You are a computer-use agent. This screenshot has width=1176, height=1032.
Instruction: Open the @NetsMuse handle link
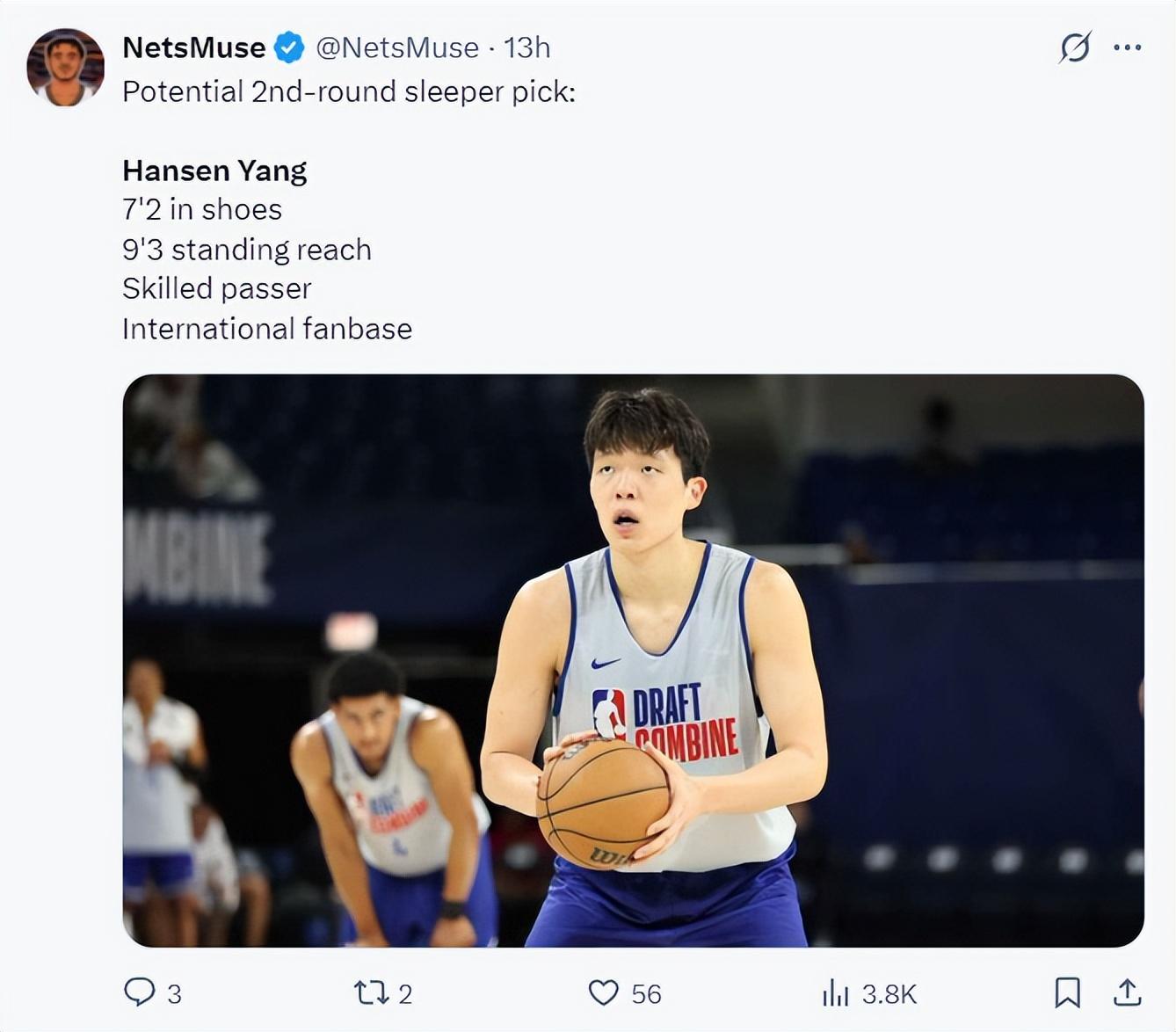pos(397,47)
